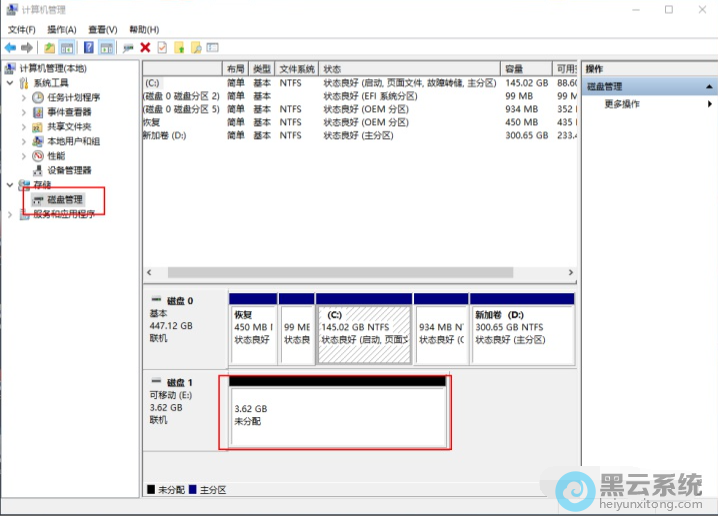The height and width of the screenshot is (516, 718).
Task: Click the red X delete icon
Action: click(146, 47)
